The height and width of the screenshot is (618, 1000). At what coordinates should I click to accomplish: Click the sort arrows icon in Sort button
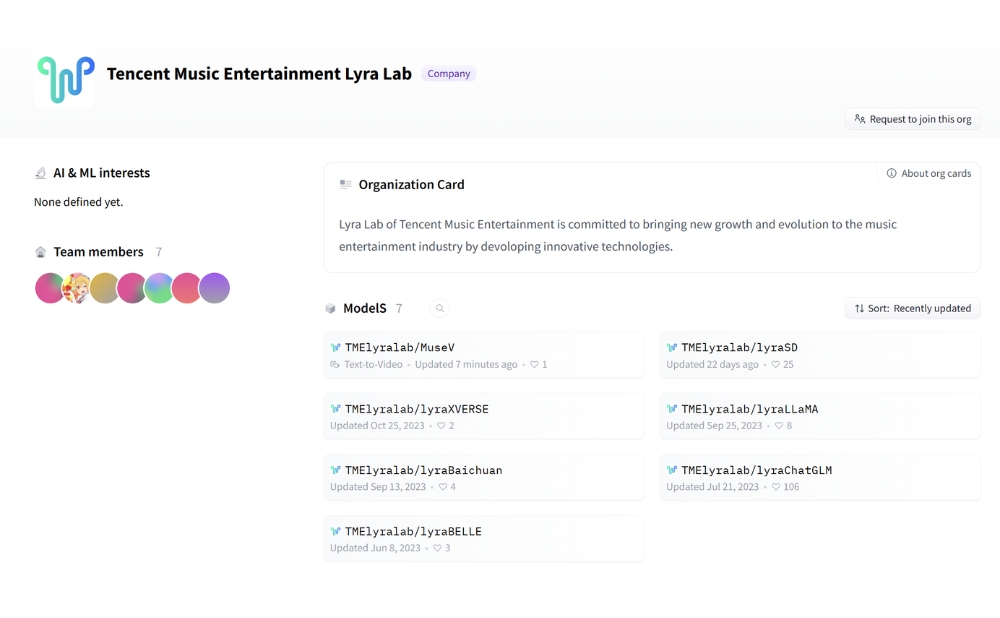point(860,309)
